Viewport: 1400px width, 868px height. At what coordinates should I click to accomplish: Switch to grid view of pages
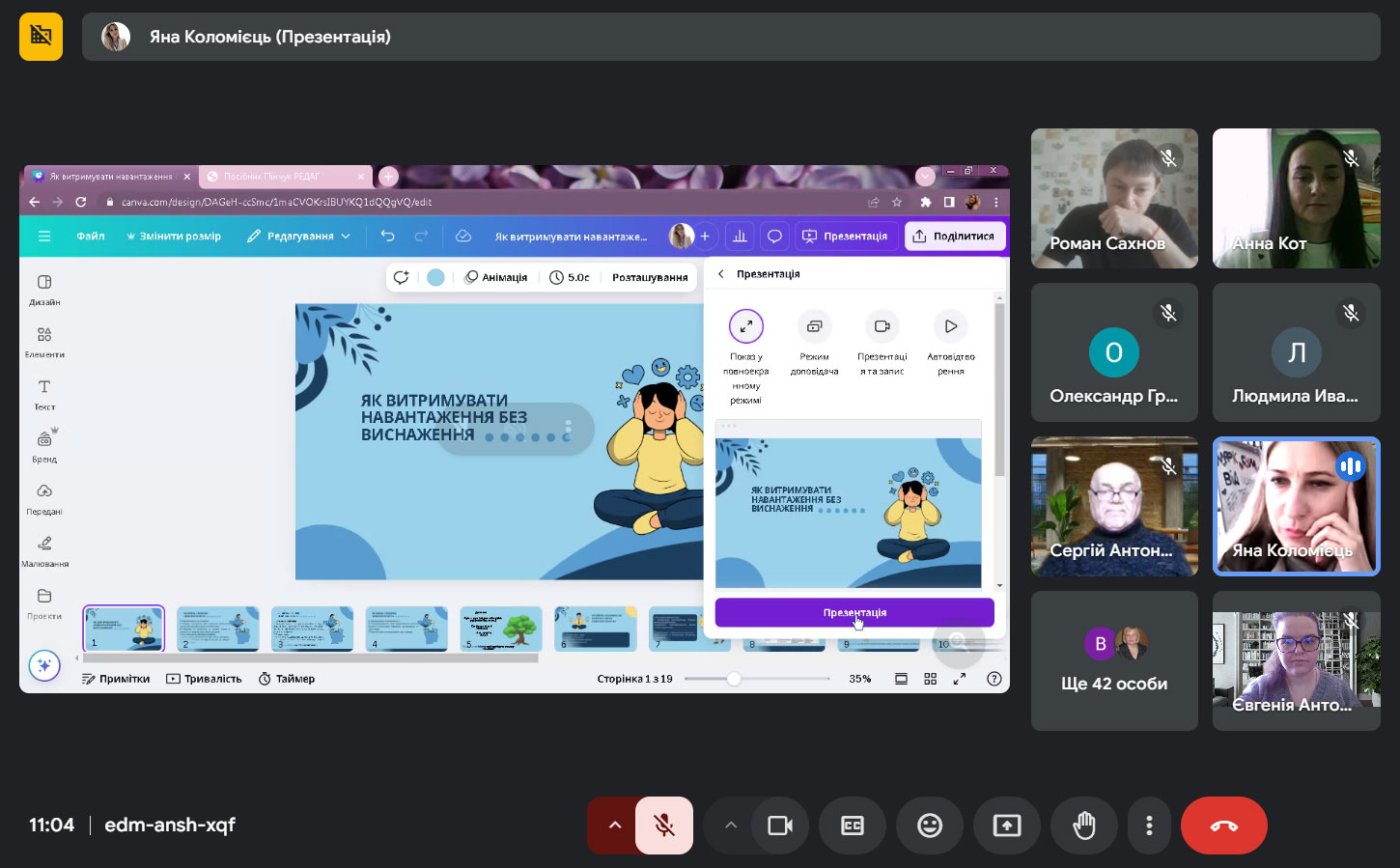click(x=931, y=679)
